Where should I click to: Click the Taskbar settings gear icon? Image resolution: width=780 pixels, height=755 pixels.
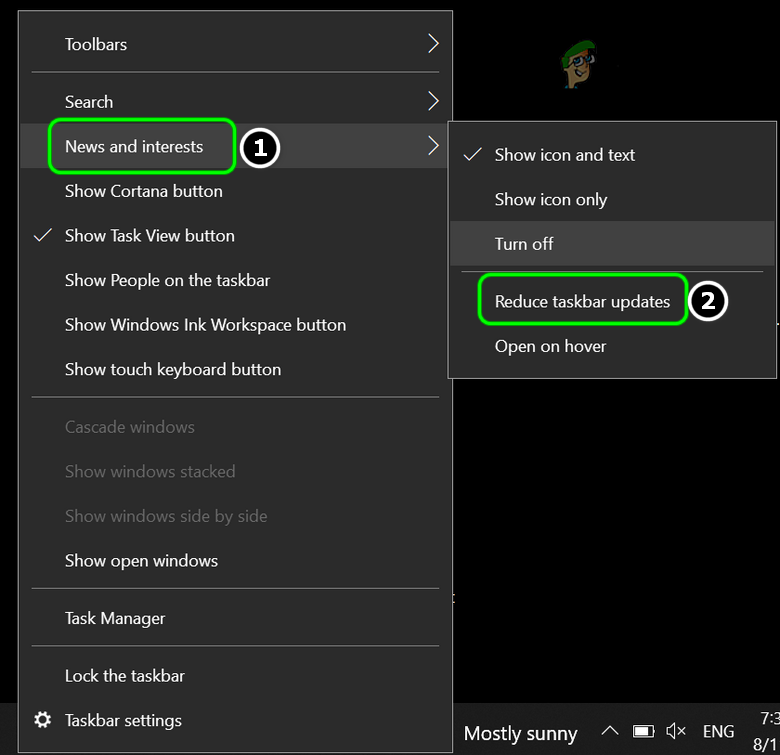pos(43,720)
